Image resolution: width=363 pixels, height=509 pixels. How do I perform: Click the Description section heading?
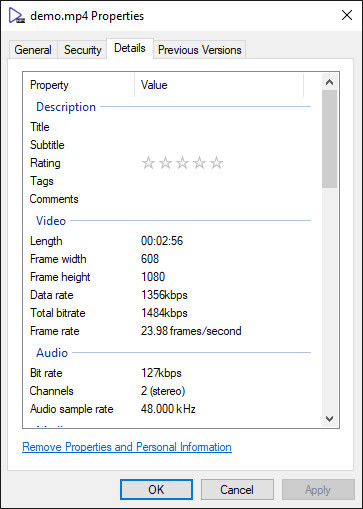pos(66,107)
